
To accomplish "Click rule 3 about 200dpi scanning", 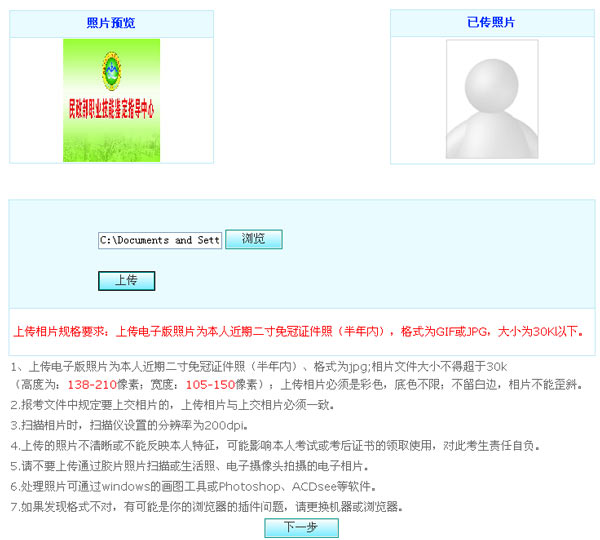I will pyautogui.click(x=130, y=425).
